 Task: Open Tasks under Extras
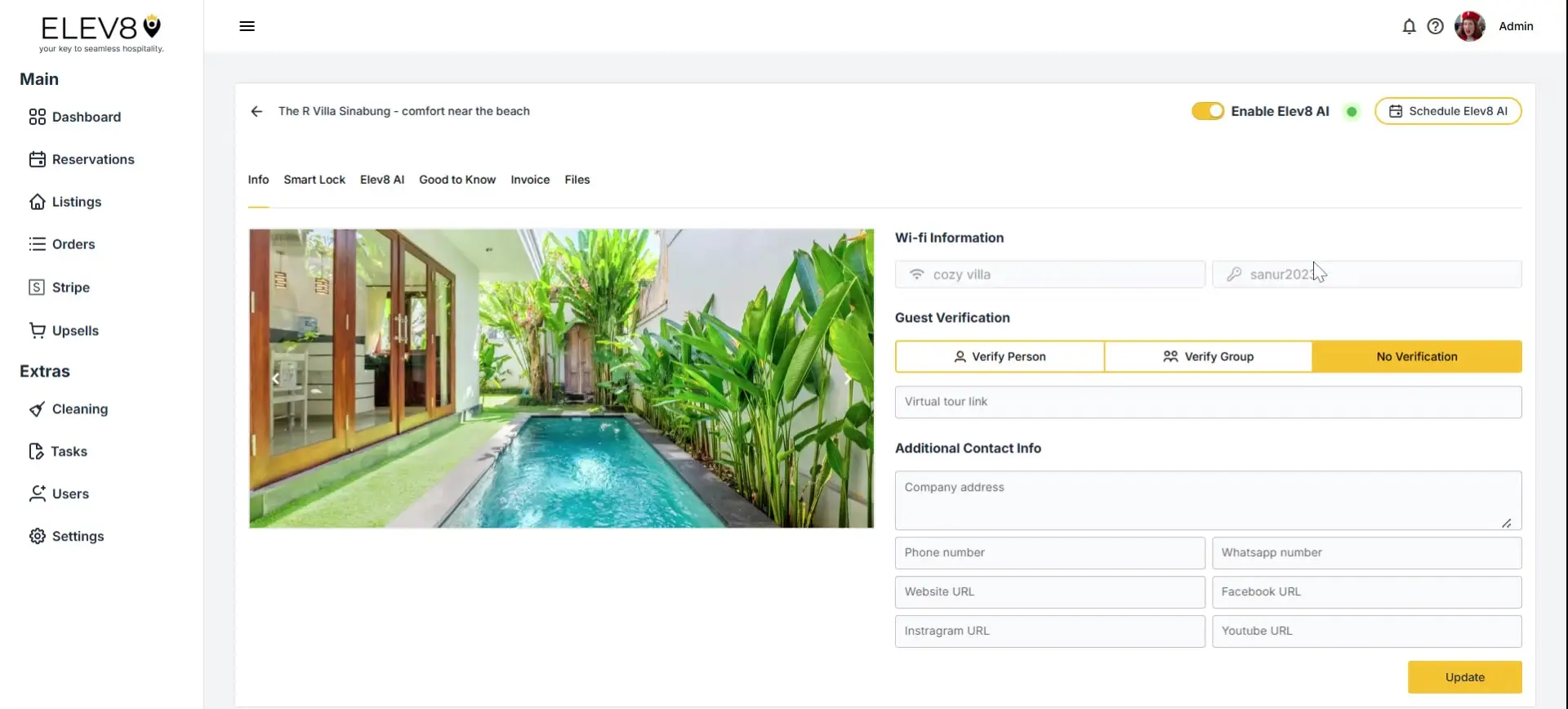57,452
